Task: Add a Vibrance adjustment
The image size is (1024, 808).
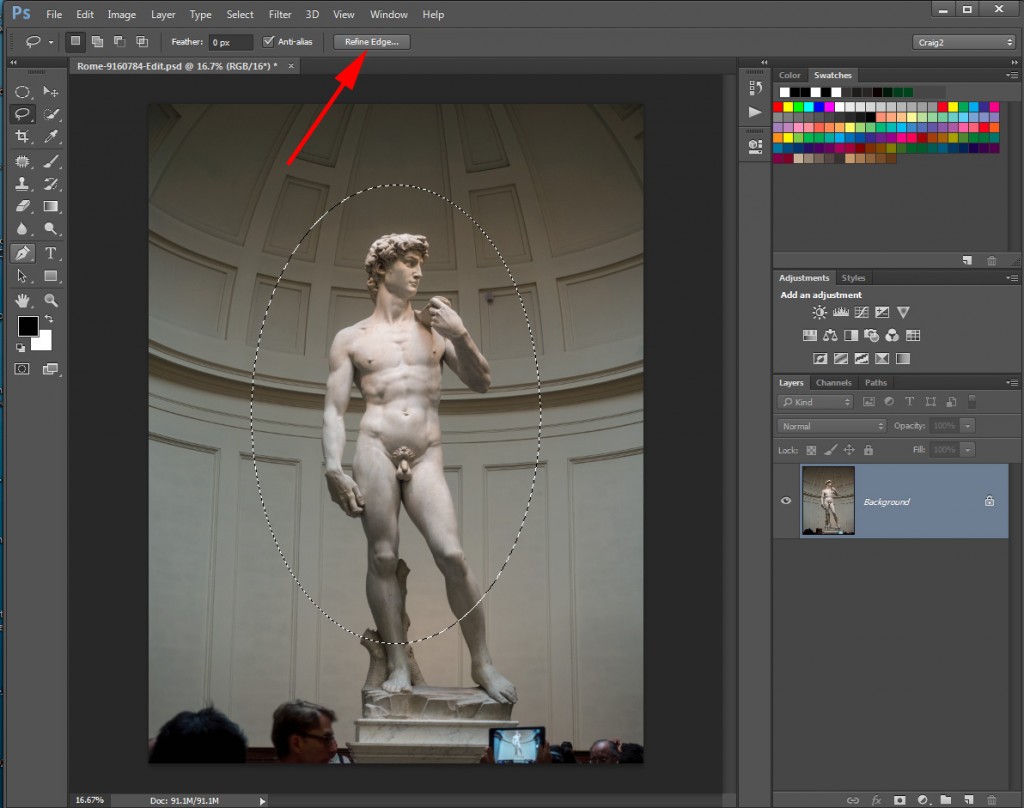Action: pos(903,312)
